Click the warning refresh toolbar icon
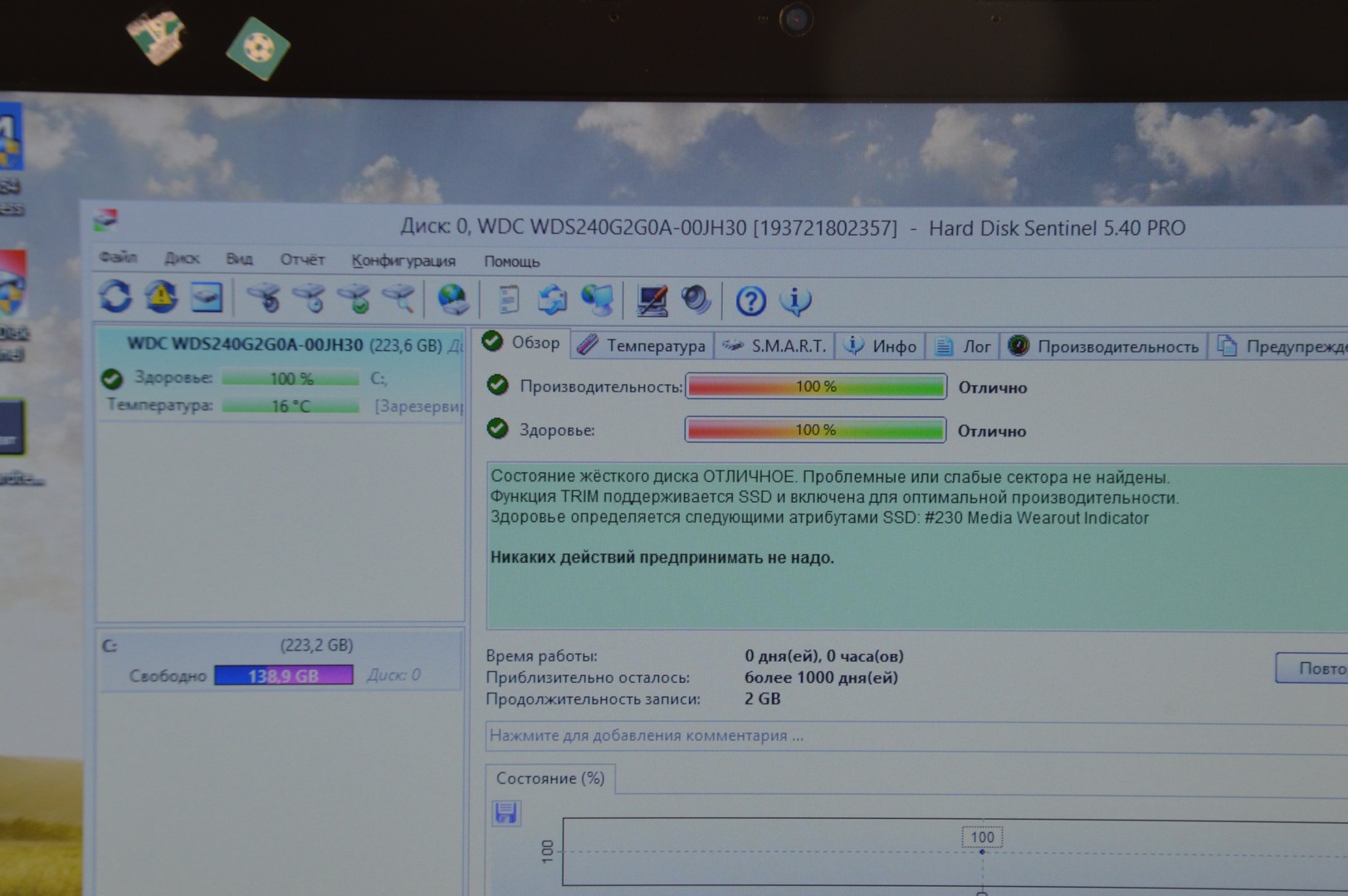 point(161,297)
